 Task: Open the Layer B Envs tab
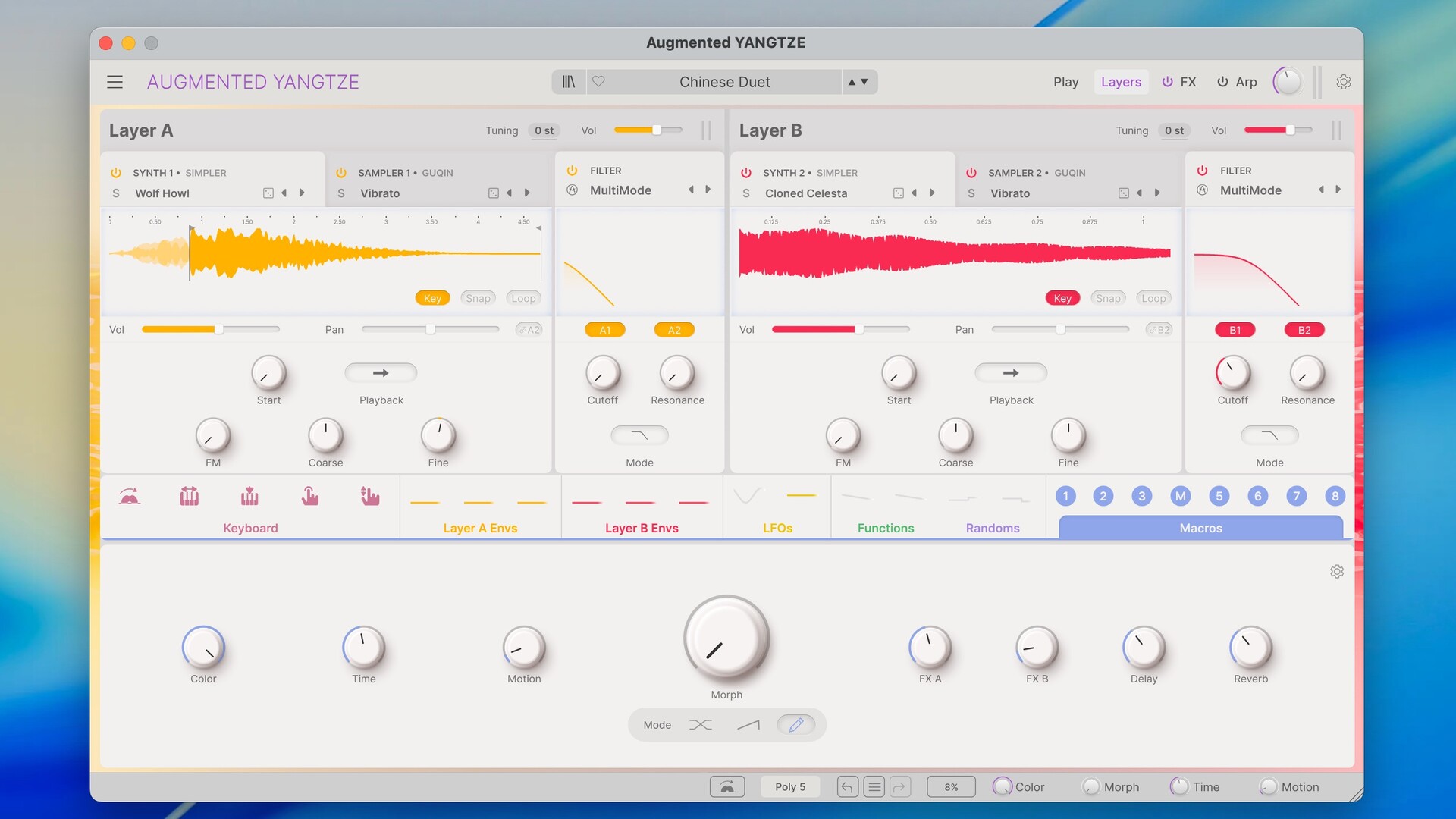coord(642,528)
